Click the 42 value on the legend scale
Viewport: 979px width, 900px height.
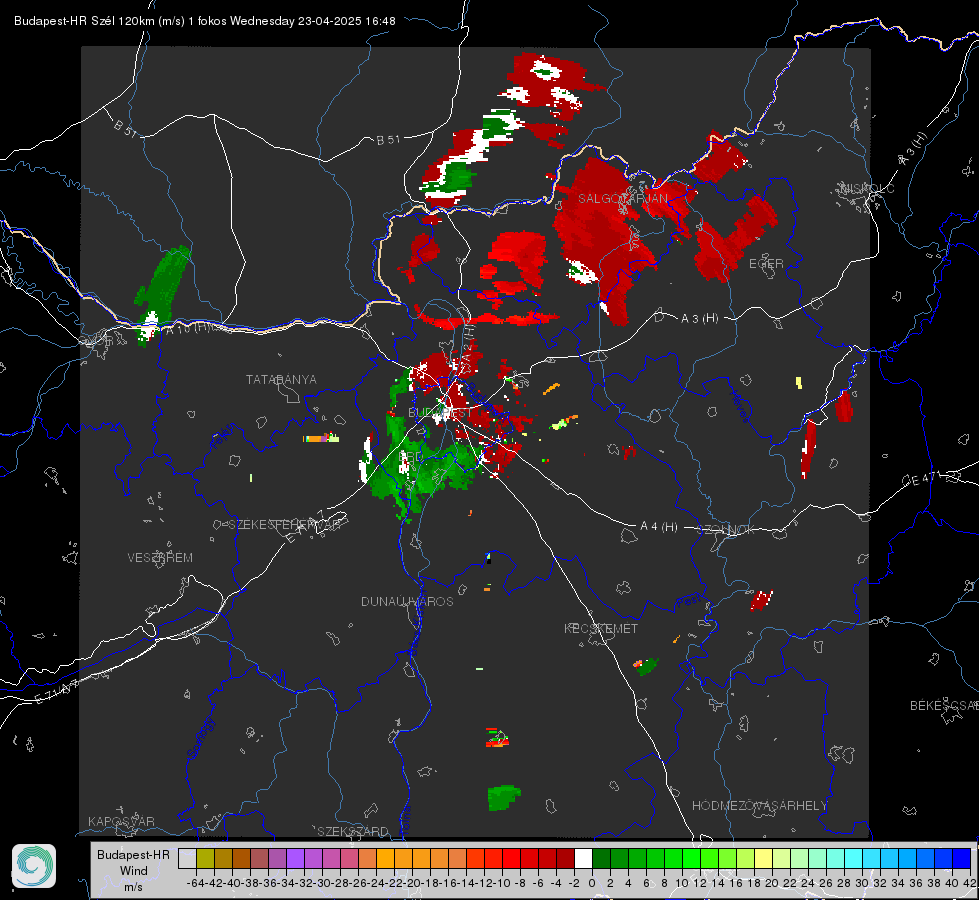970,883
